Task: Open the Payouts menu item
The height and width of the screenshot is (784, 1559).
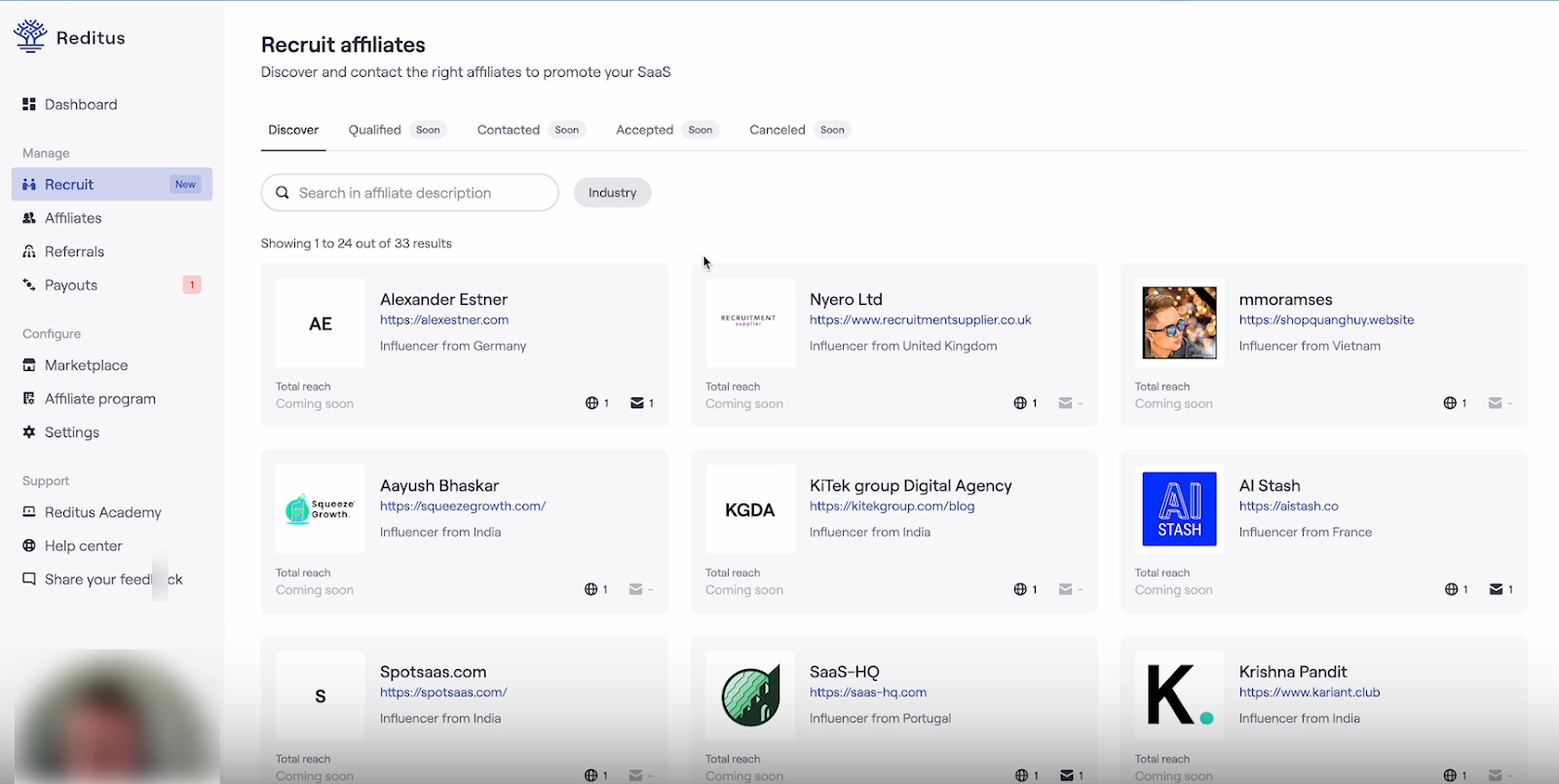Action: click(x=71, y=285)
